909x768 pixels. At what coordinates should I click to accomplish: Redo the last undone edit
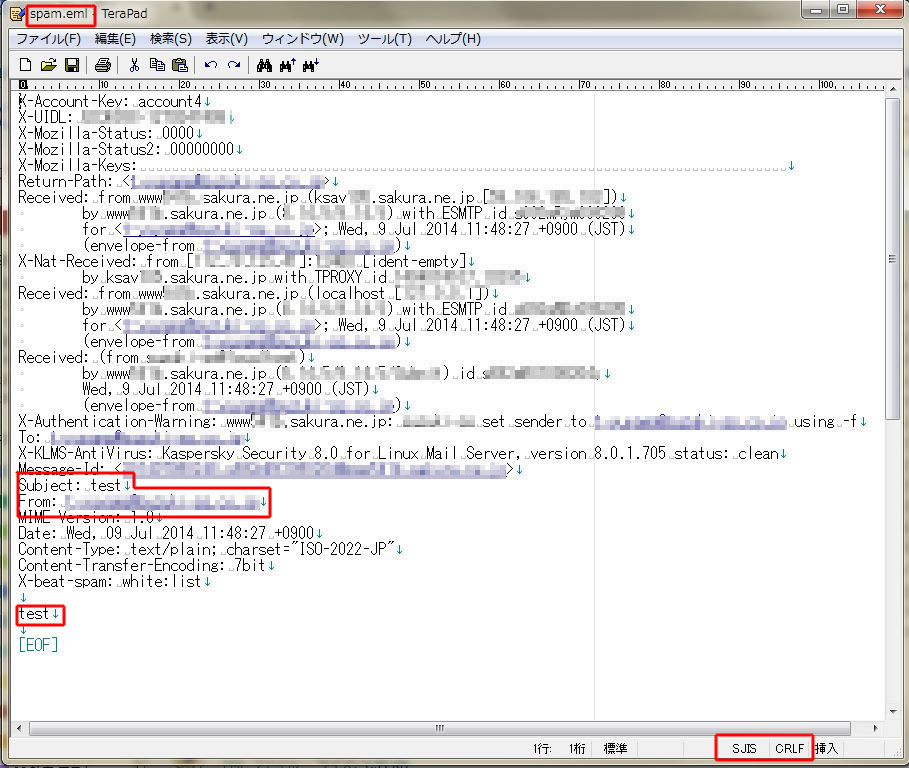click(234, 65)
